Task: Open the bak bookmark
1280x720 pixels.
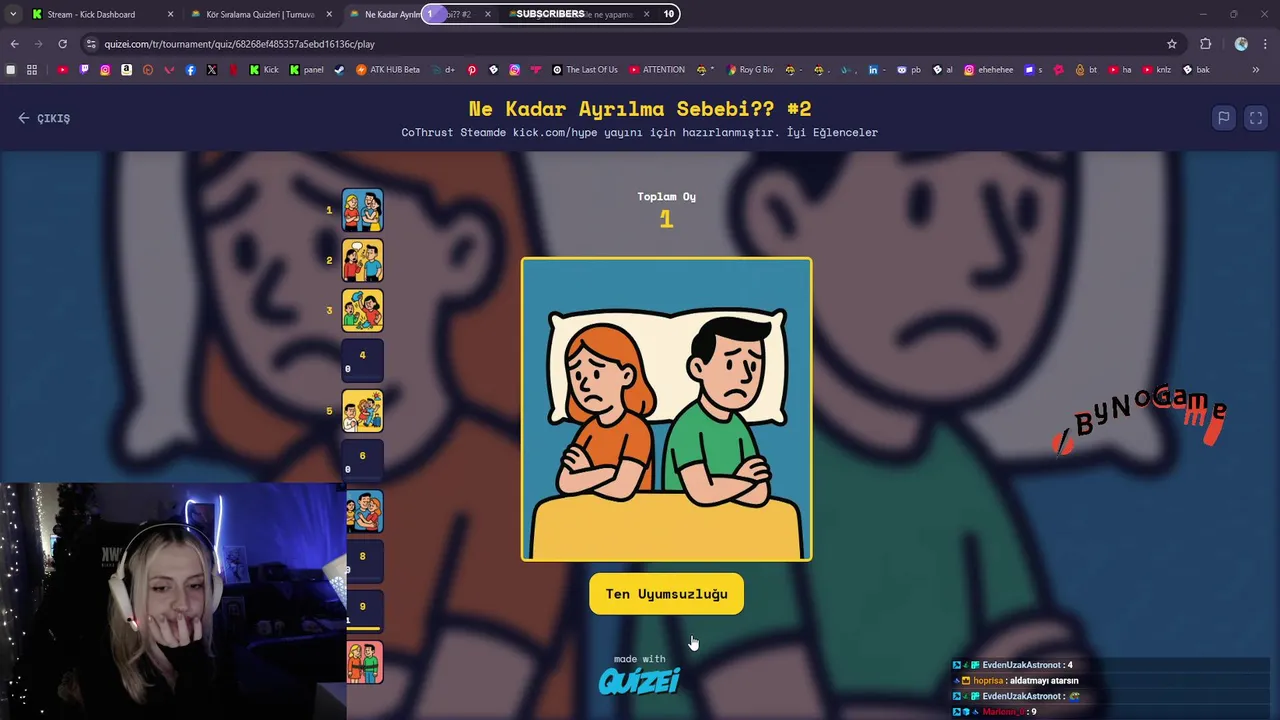Action: click(1196, 70)
